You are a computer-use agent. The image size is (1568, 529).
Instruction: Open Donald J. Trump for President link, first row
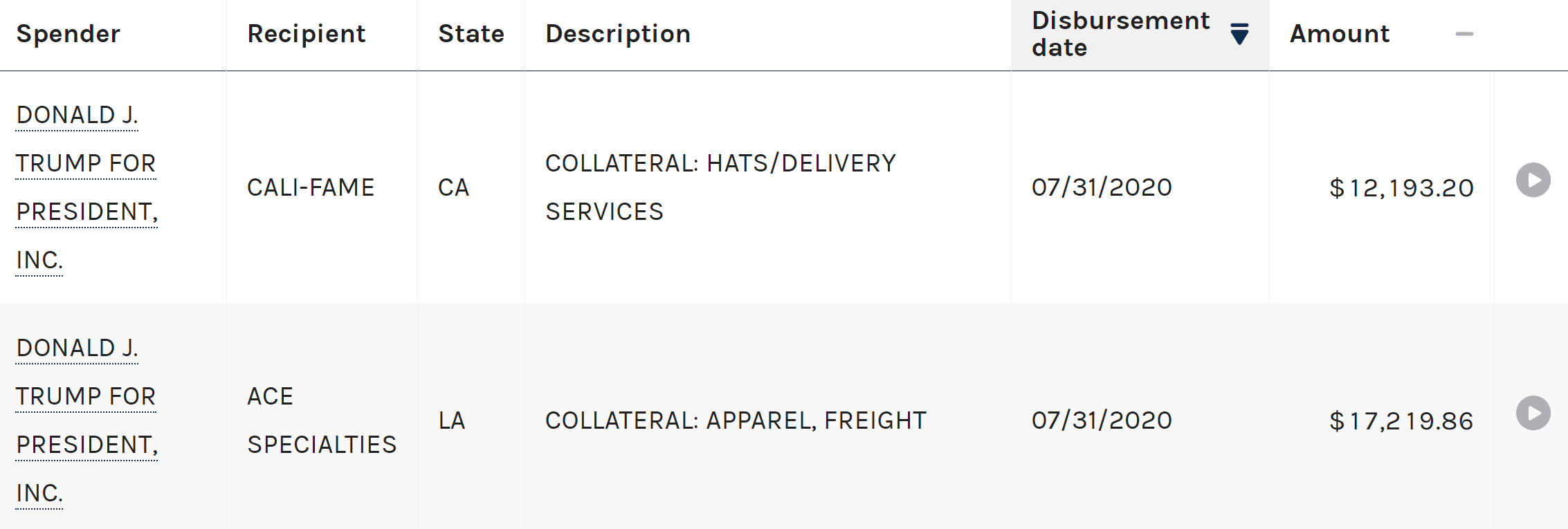tap(86, 187)
